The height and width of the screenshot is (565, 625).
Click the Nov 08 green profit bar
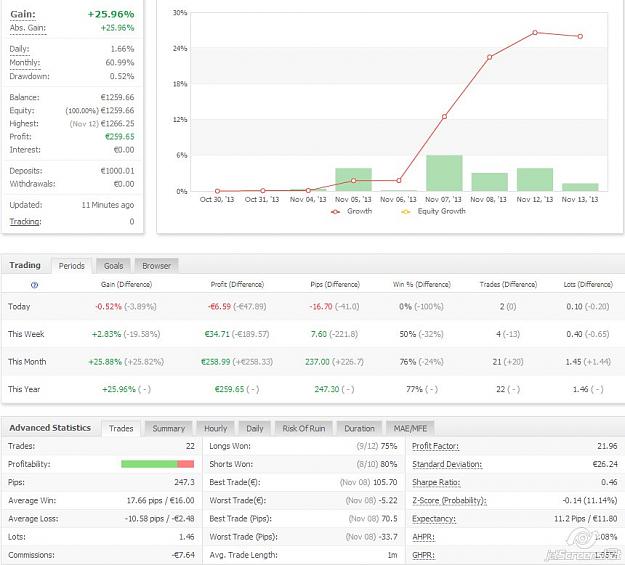coord(489,182)
